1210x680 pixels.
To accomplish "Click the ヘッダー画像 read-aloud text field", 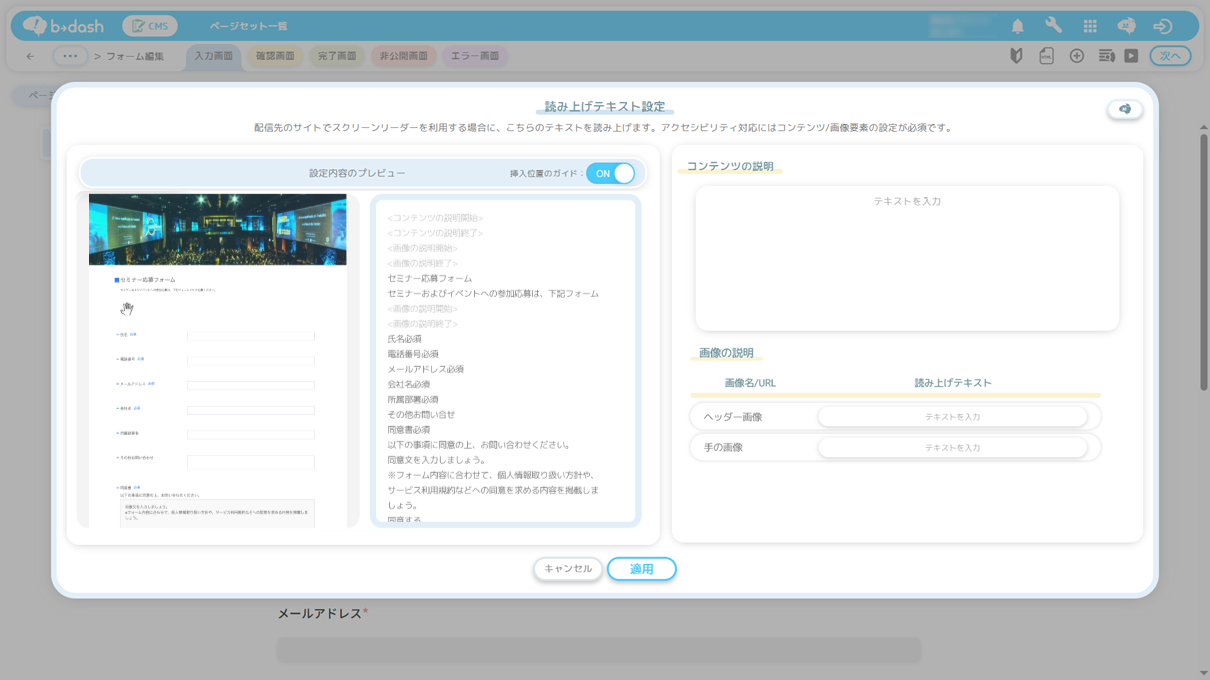I will coord(952,417).
